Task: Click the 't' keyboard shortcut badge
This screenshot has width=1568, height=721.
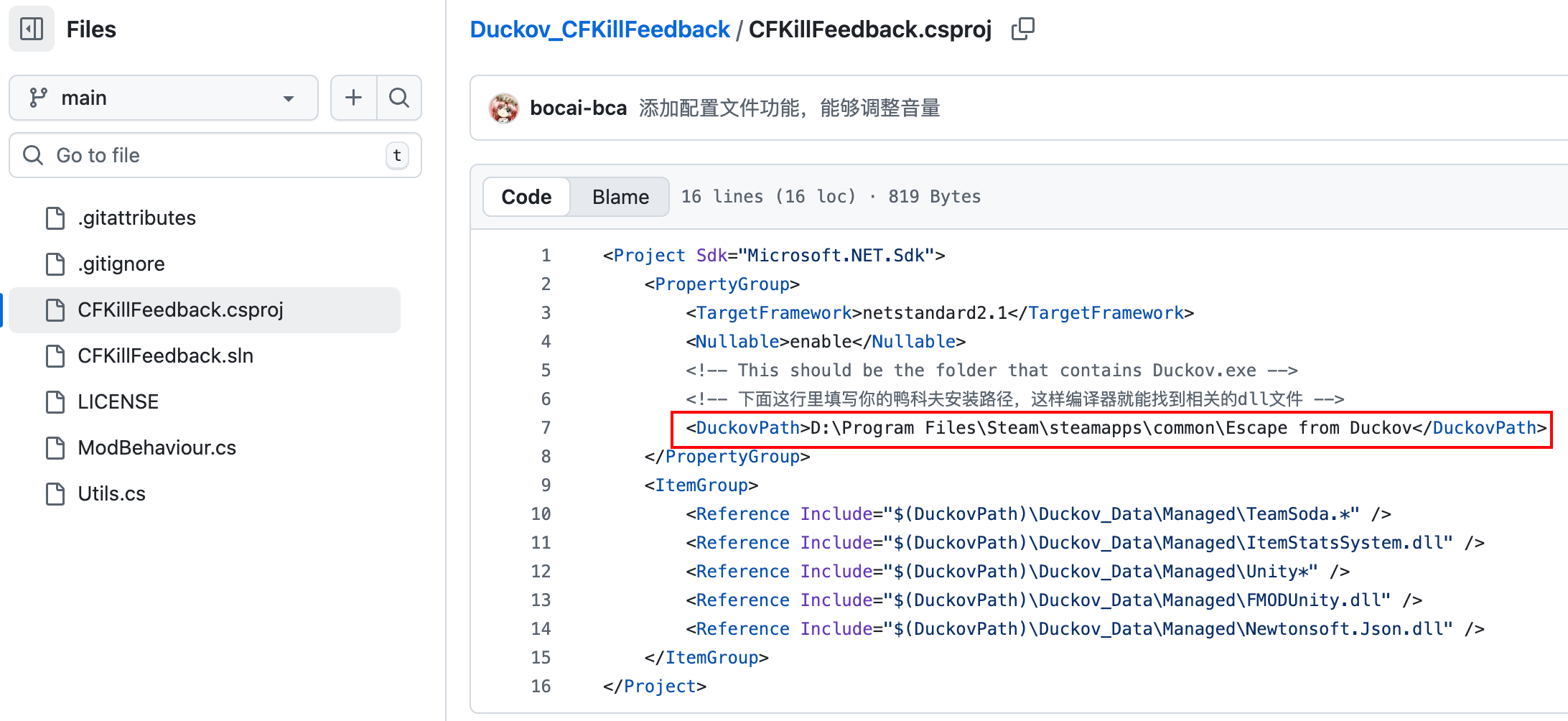Action: (x=396, y=156)
